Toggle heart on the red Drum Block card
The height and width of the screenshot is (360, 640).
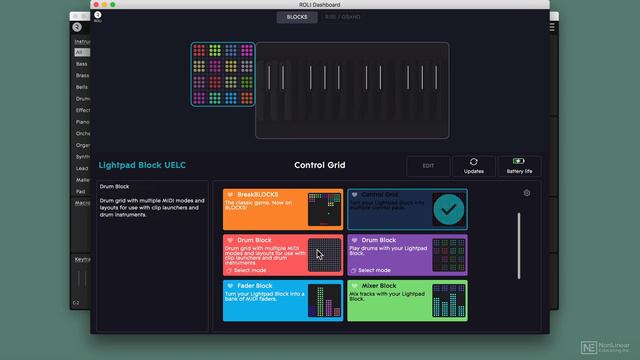(x=230, y=240)
